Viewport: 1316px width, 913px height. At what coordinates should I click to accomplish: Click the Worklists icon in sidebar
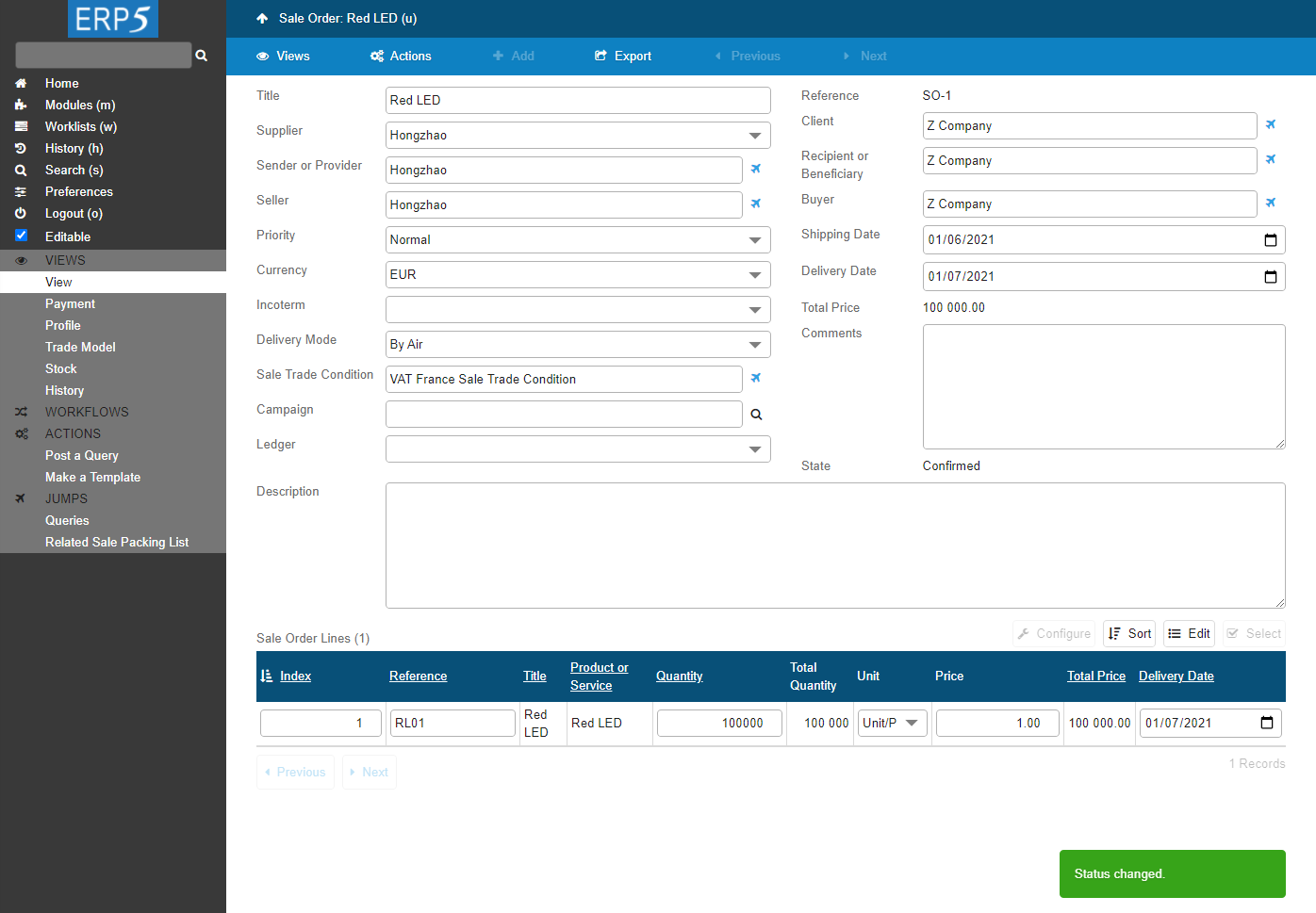click(21, 126)
